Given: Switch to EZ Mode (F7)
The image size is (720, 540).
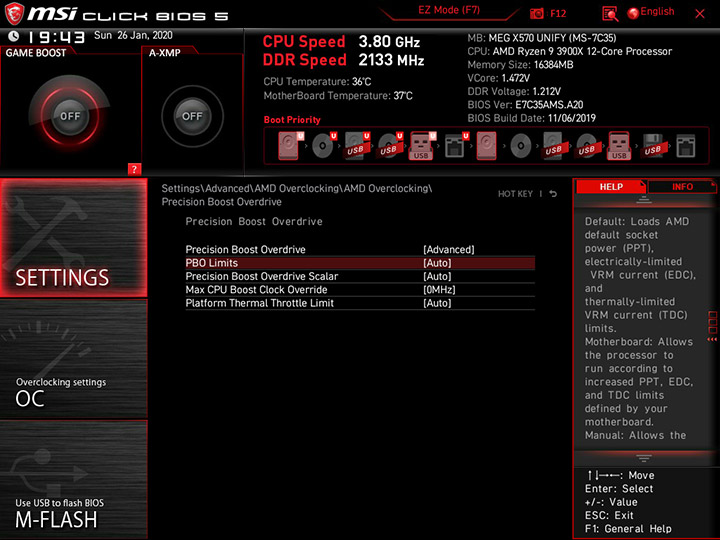Looking at the screenshot, I should (449, 10).
